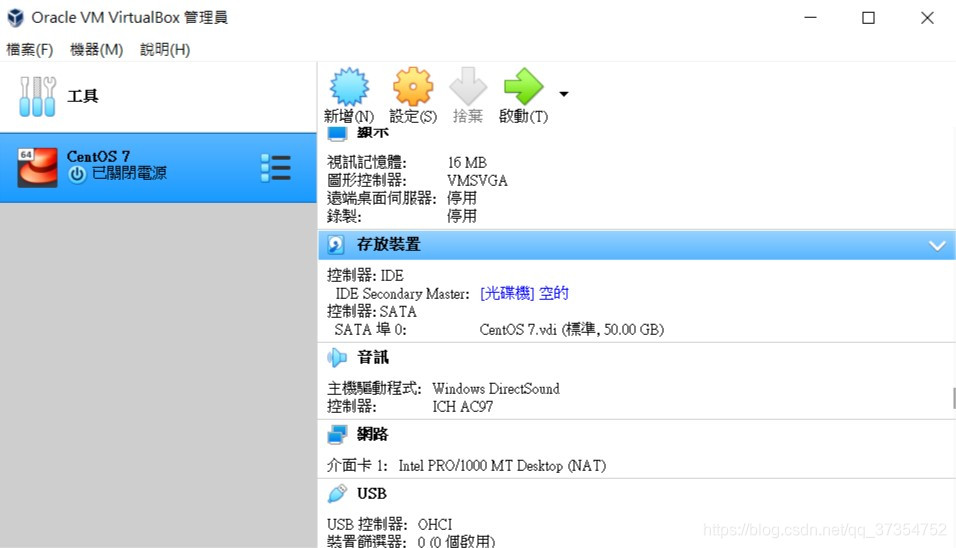This screenshot has width=956, height=548.
Task: Open CentOS 7 machine tools list menu icon
Action: pyautogui.click(x=276, y=168)
